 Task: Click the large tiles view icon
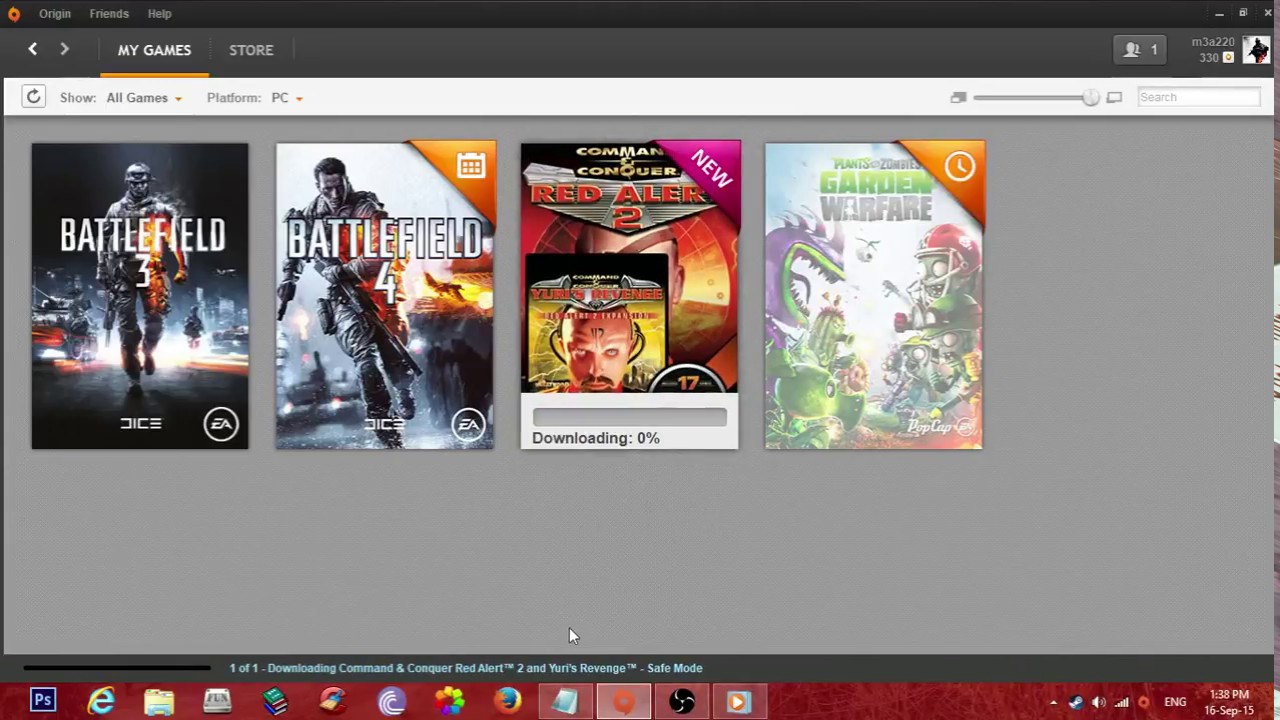tap(1114, 97)
